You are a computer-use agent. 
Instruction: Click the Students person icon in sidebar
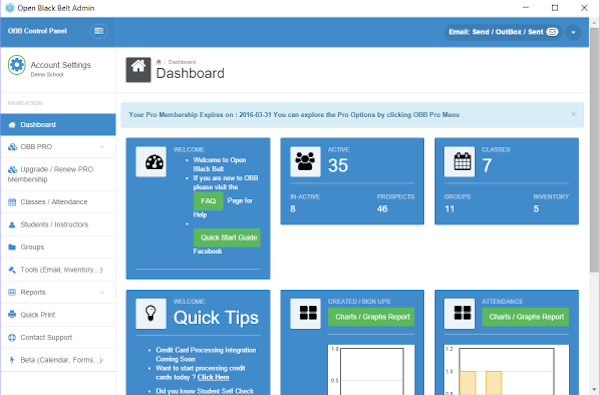point(12,225)
